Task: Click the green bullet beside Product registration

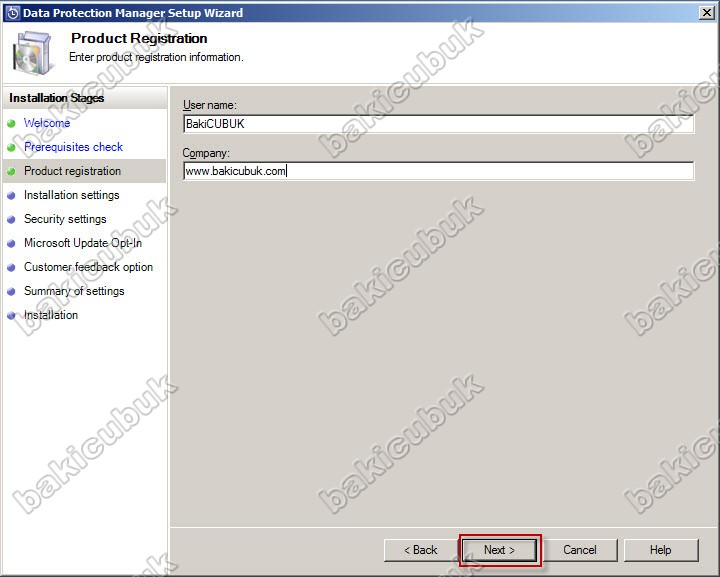Action: click(x=11, y=172)
